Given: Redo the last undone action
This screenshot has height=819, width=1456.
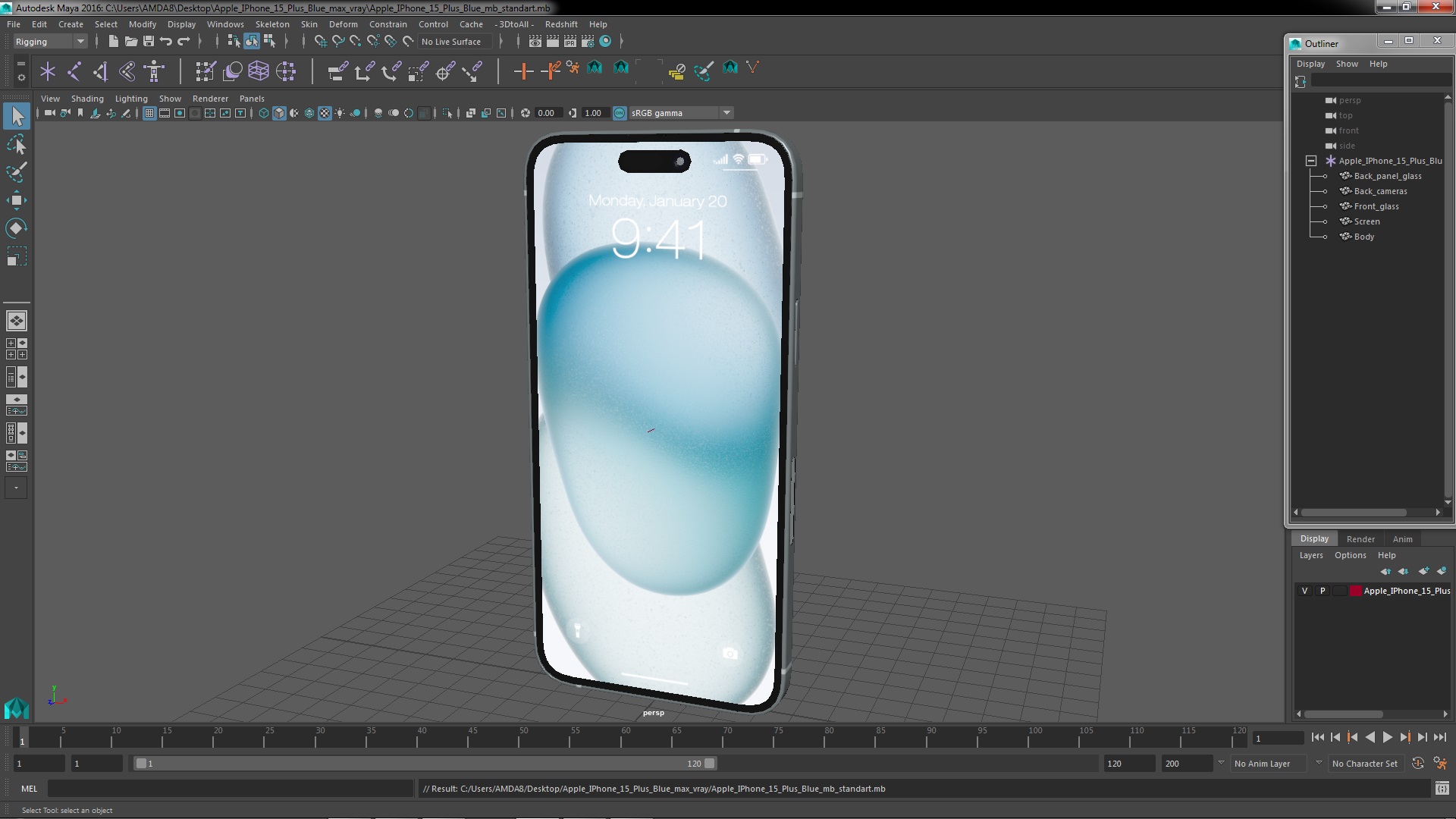Looking at the screenshot, I should click(184, 41).
